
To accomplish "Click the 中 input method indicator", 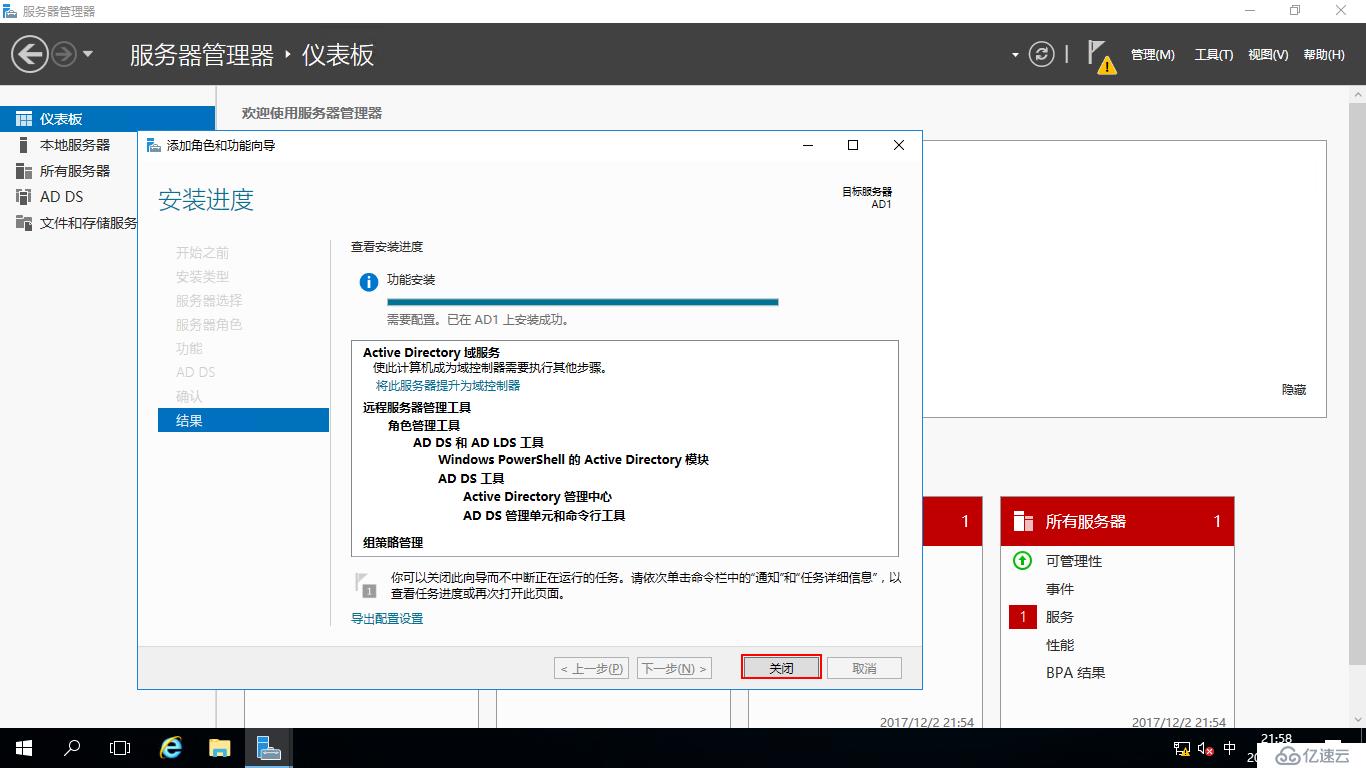I will [x=1230, y=749].
